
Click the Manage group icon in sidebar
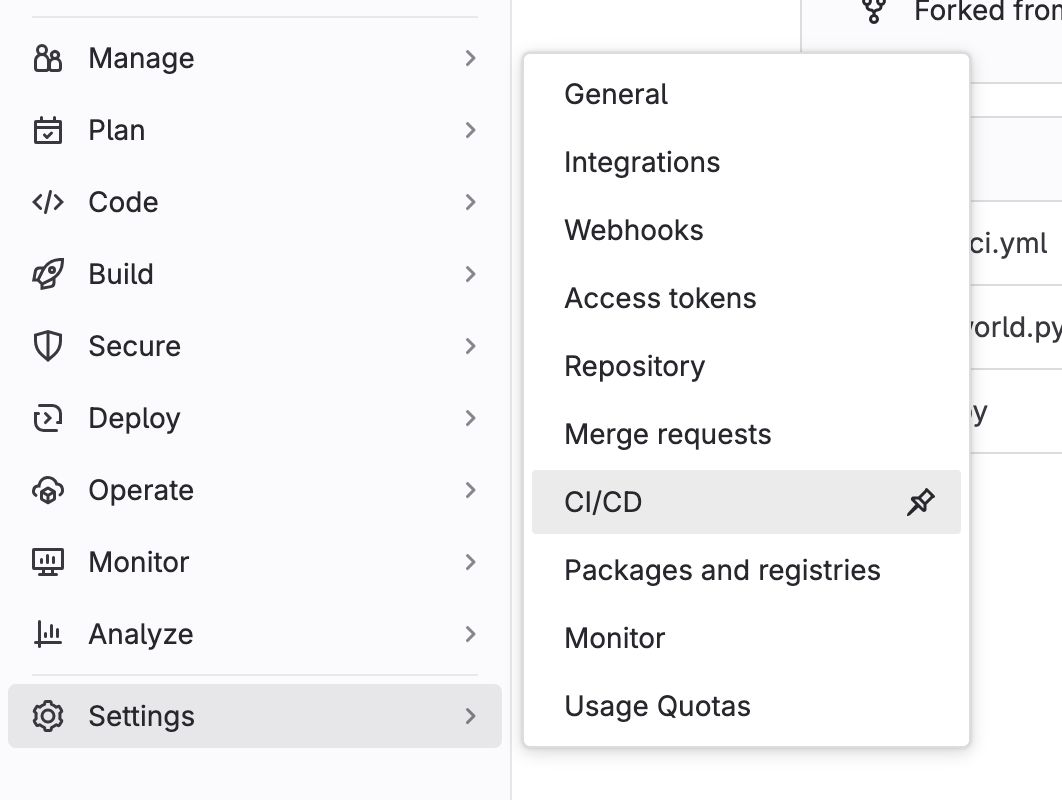click(x=48, y=59)
